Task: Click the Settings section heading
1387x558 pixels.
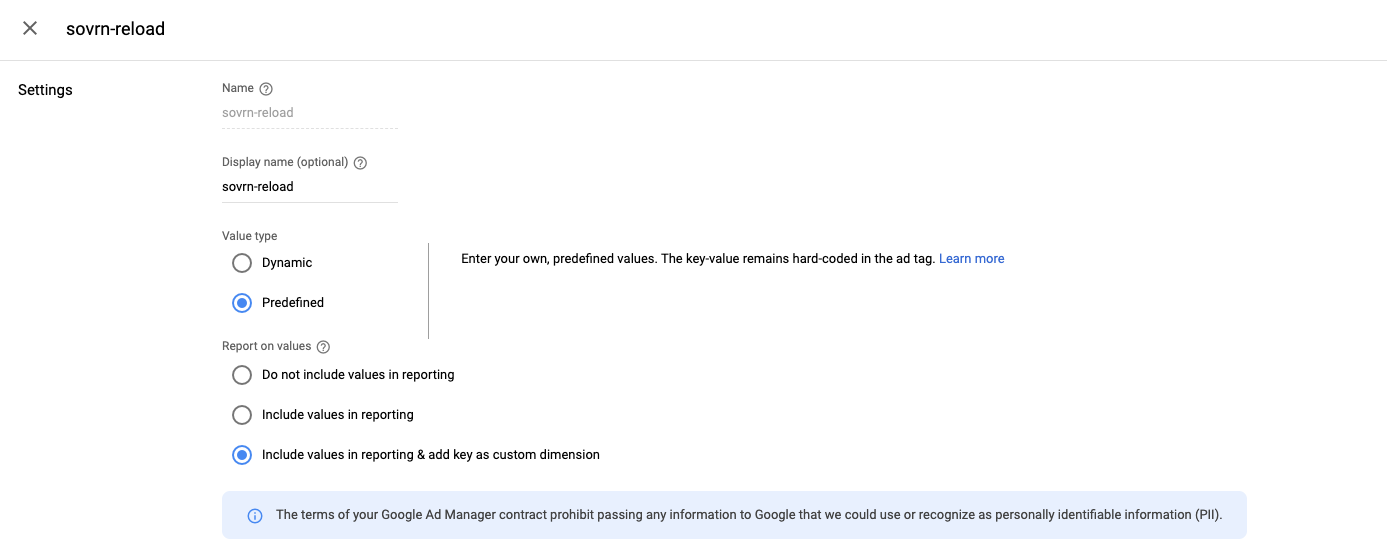Action: pos(45,90)
